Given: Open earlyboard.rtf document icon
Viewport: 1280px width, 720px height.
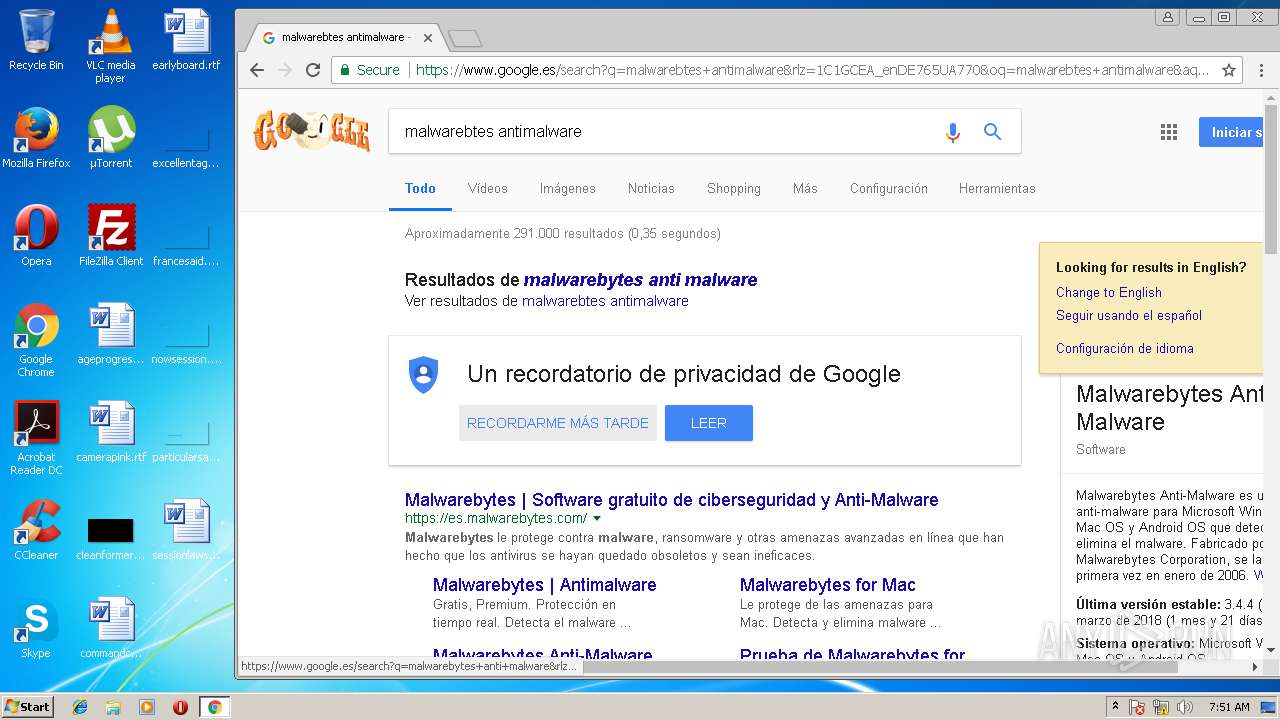Looking at the screenshot, I should [x=186, y=40].
